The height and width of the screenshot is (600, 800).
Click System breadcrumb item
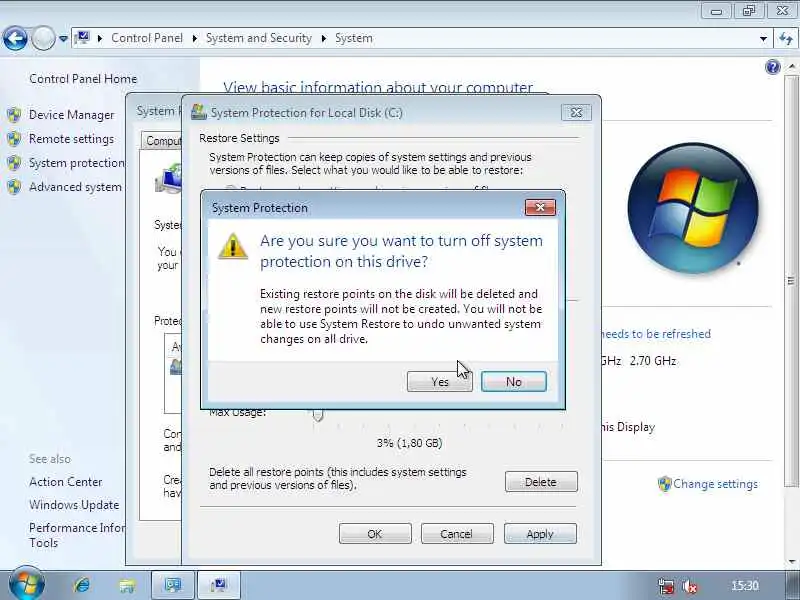[x=354, y=38]
